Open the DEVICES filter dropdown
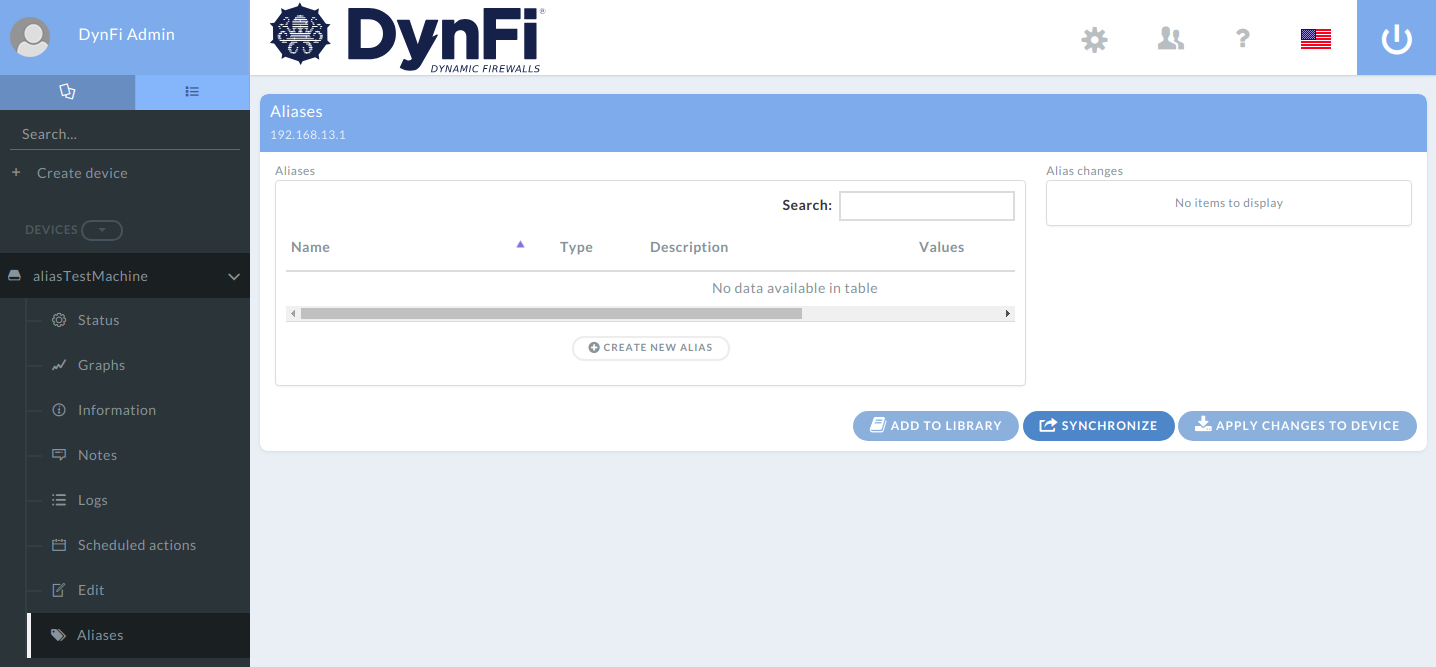 click(102, 230)
